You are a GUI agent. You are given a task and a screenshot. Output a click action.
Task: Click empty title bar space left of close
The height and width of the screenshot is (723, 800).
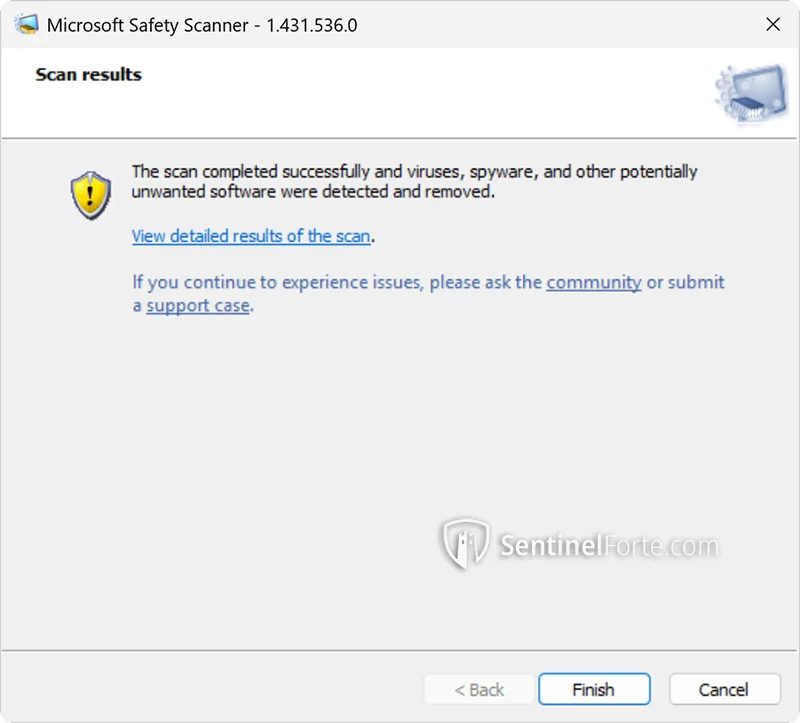coord(560,25)
